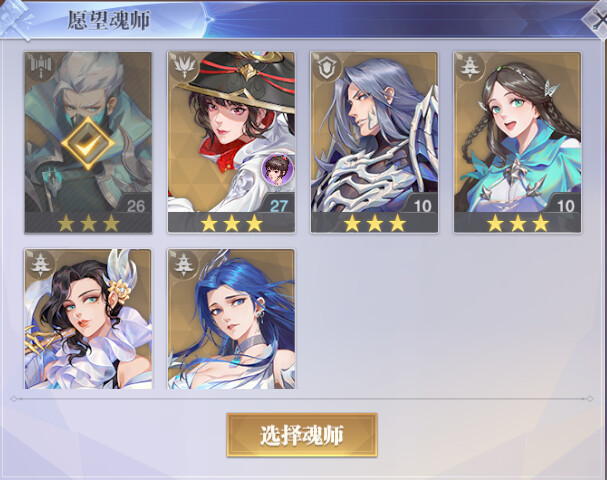Click the level 26 badge on masked card
The width and height of the screenshot is (607, 480).
[x=136, y=206]
